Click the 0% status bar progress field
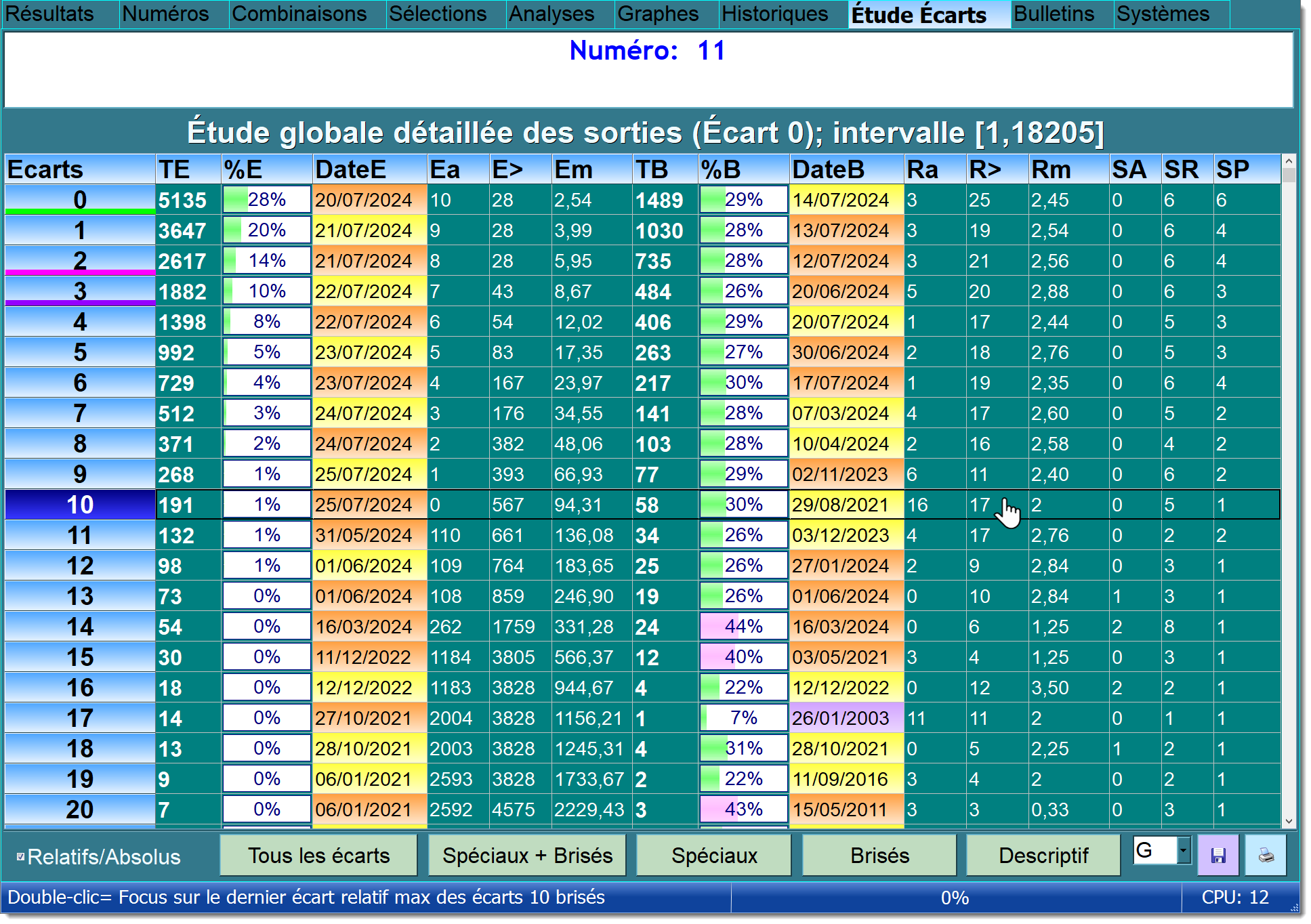The image size is (1311, 924). point(955,898)
